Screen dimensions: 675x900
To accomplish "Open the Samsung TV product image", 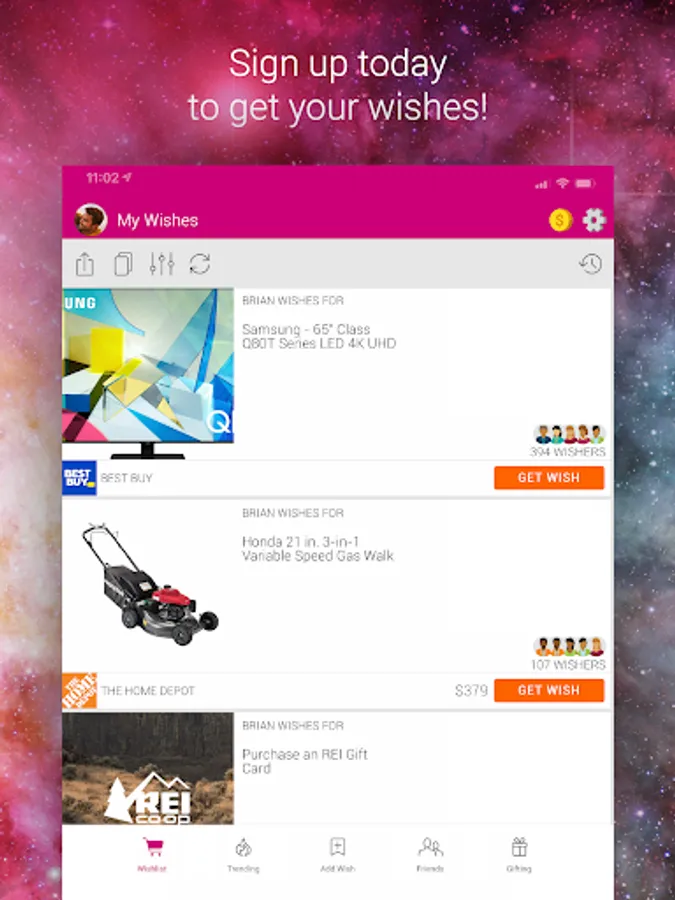I will coord(148,374).
